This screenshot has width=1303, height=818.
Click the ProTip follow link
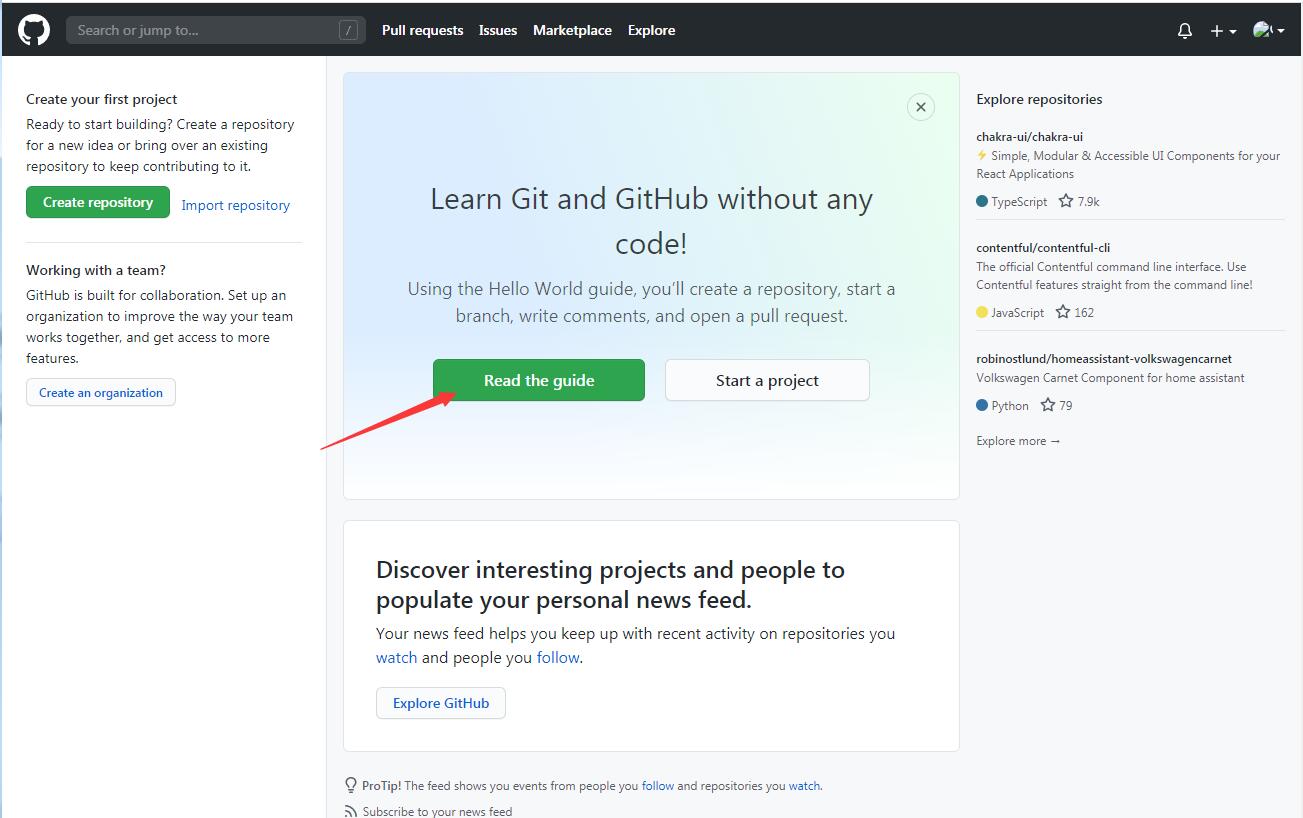[x=658, y=786]
